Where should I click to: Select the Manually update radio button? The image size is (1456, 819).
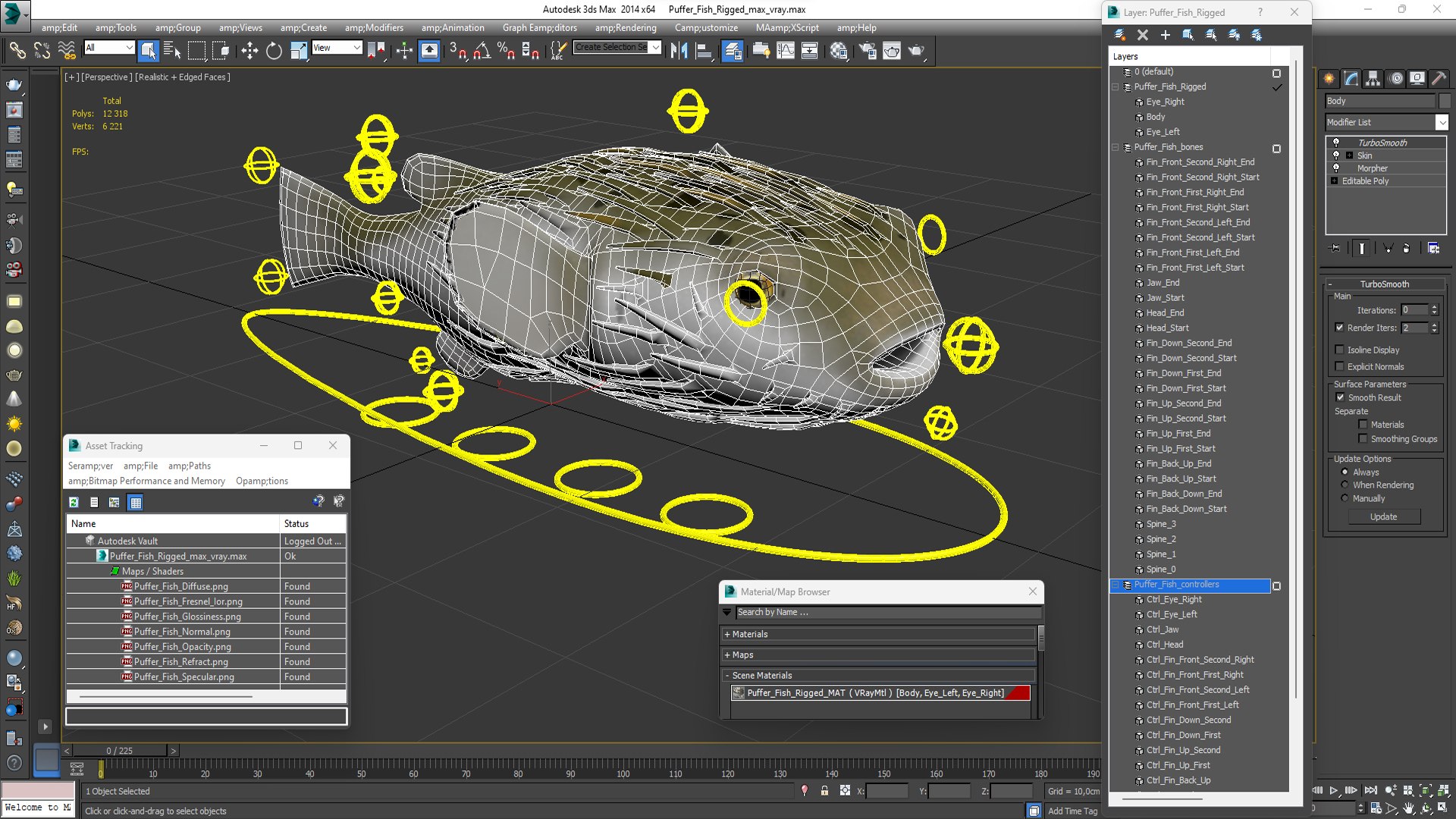coord(1345,498)
